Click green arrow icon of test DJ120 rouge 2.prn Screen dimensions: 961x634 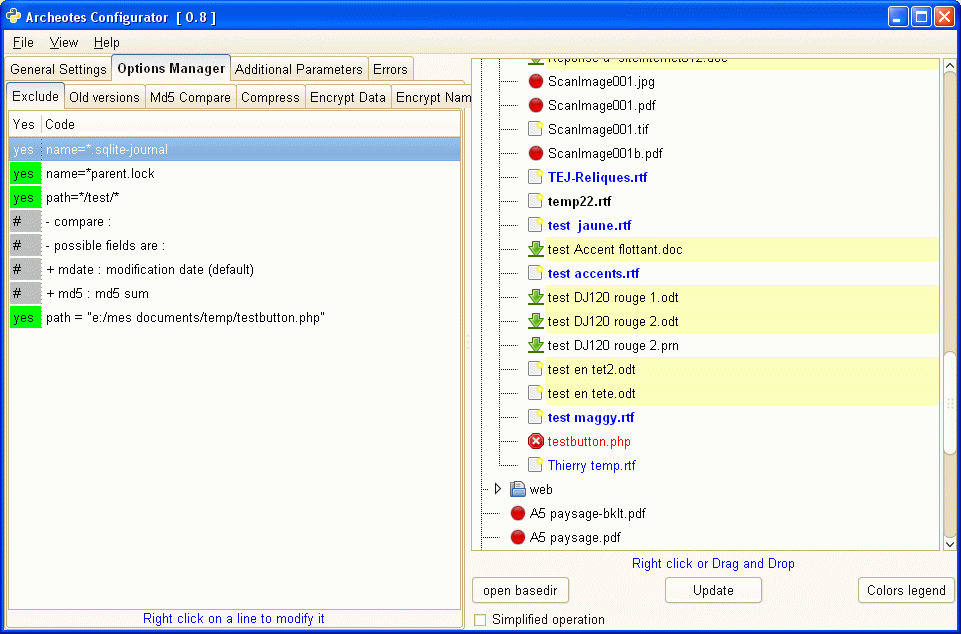pos(535,345)
